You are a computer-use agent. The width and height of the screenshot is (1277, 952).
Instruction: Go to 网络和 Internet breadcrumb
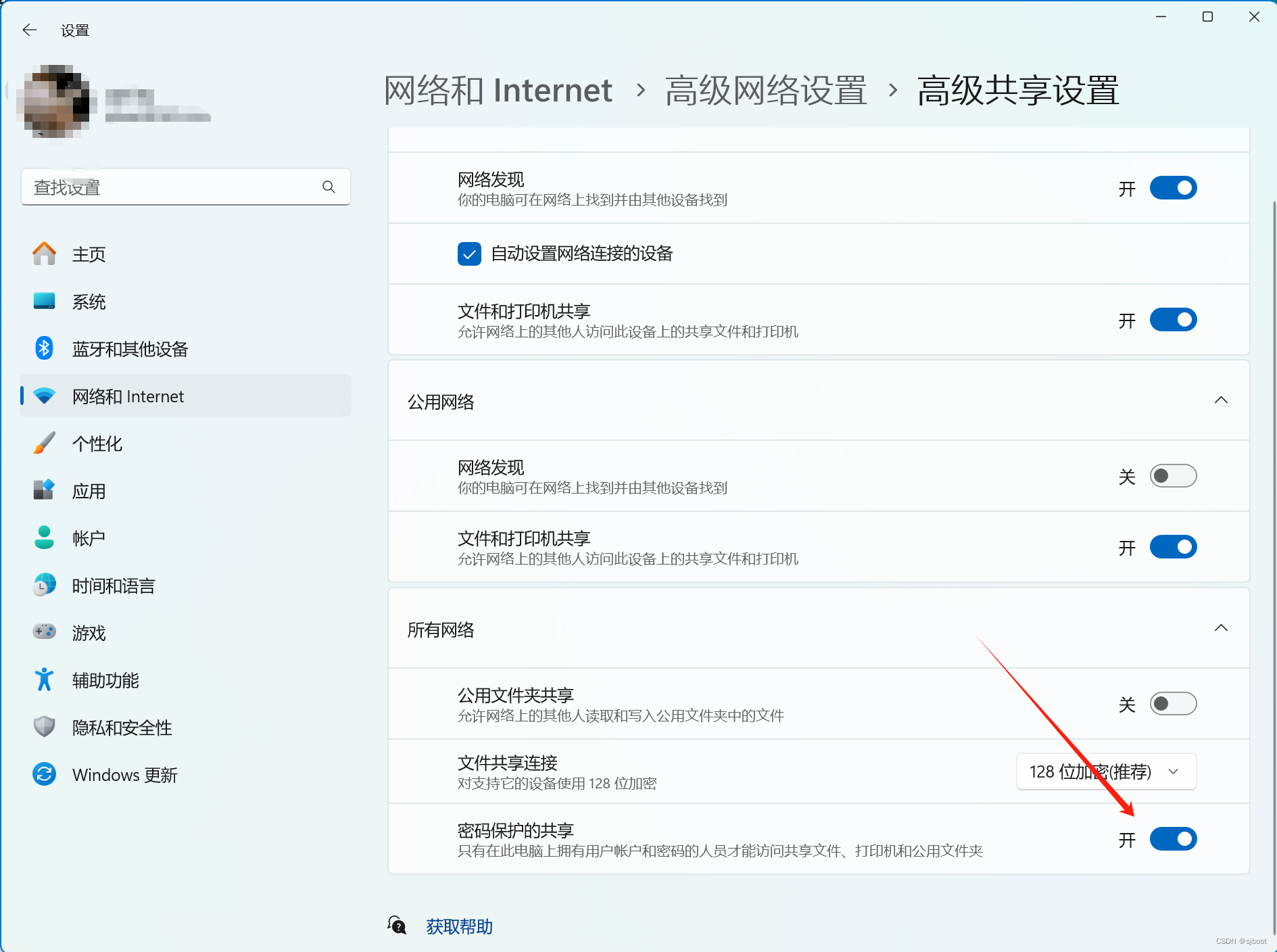pyautogui.click(x=498, y=91)
